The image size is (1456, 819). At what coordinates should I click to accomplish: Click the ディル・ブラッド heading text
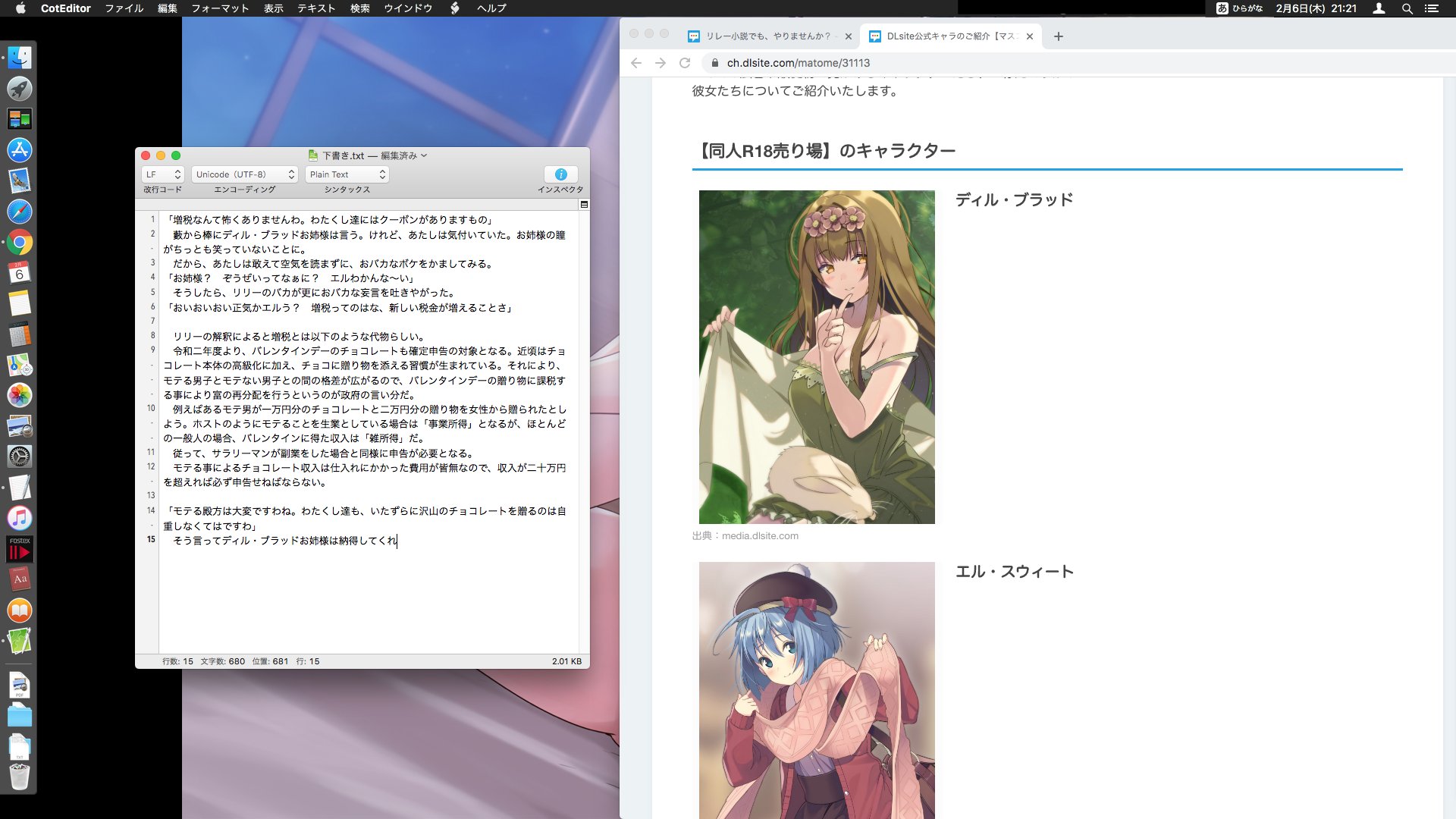pyautogui.click(x=1014, y=200)
